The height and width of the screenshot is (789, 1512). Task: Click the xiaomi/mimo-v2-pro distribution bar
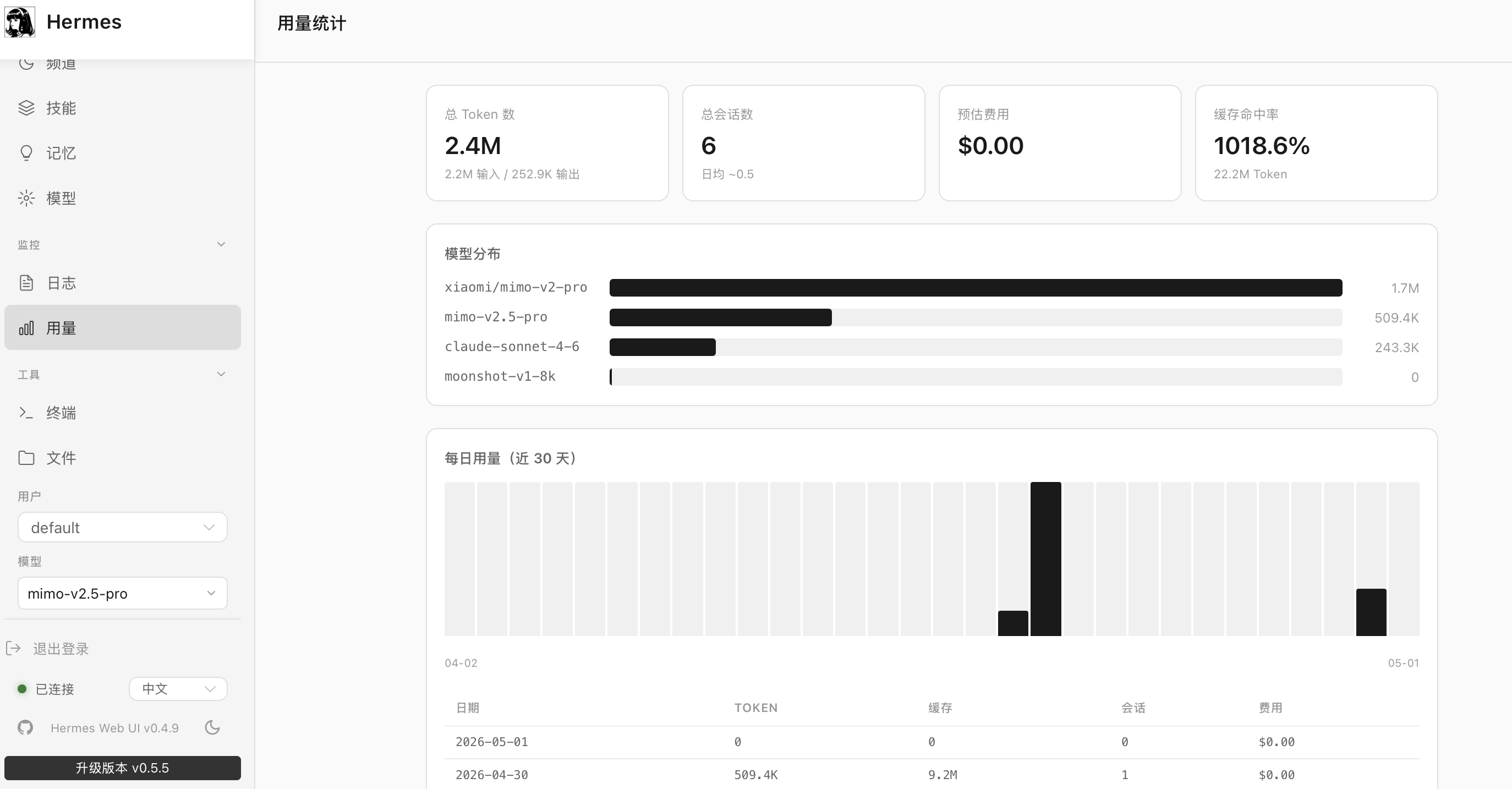click(x=976, y=288)
